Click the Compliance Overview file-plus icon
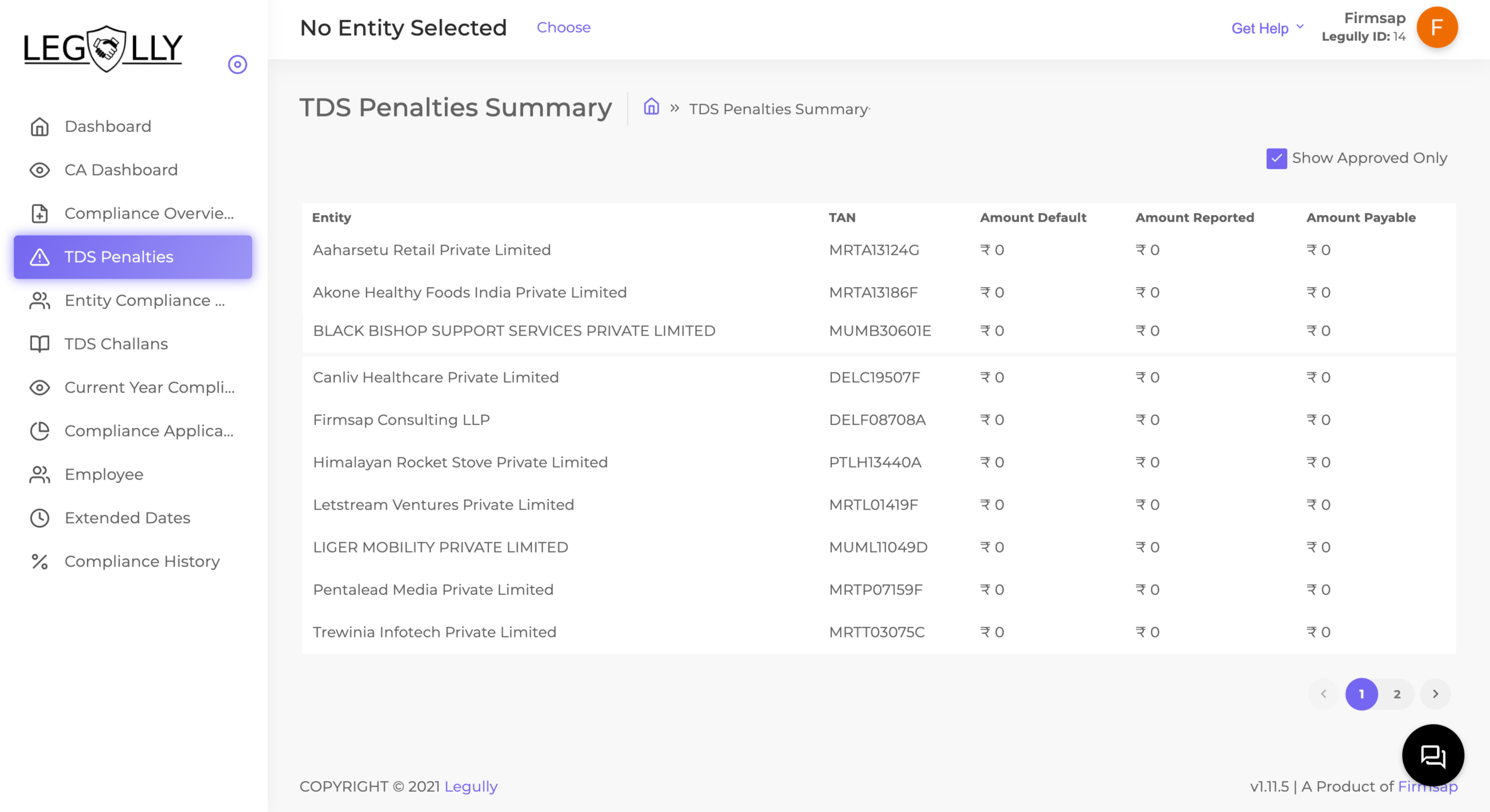1490x812 pixels. (39, 213)
